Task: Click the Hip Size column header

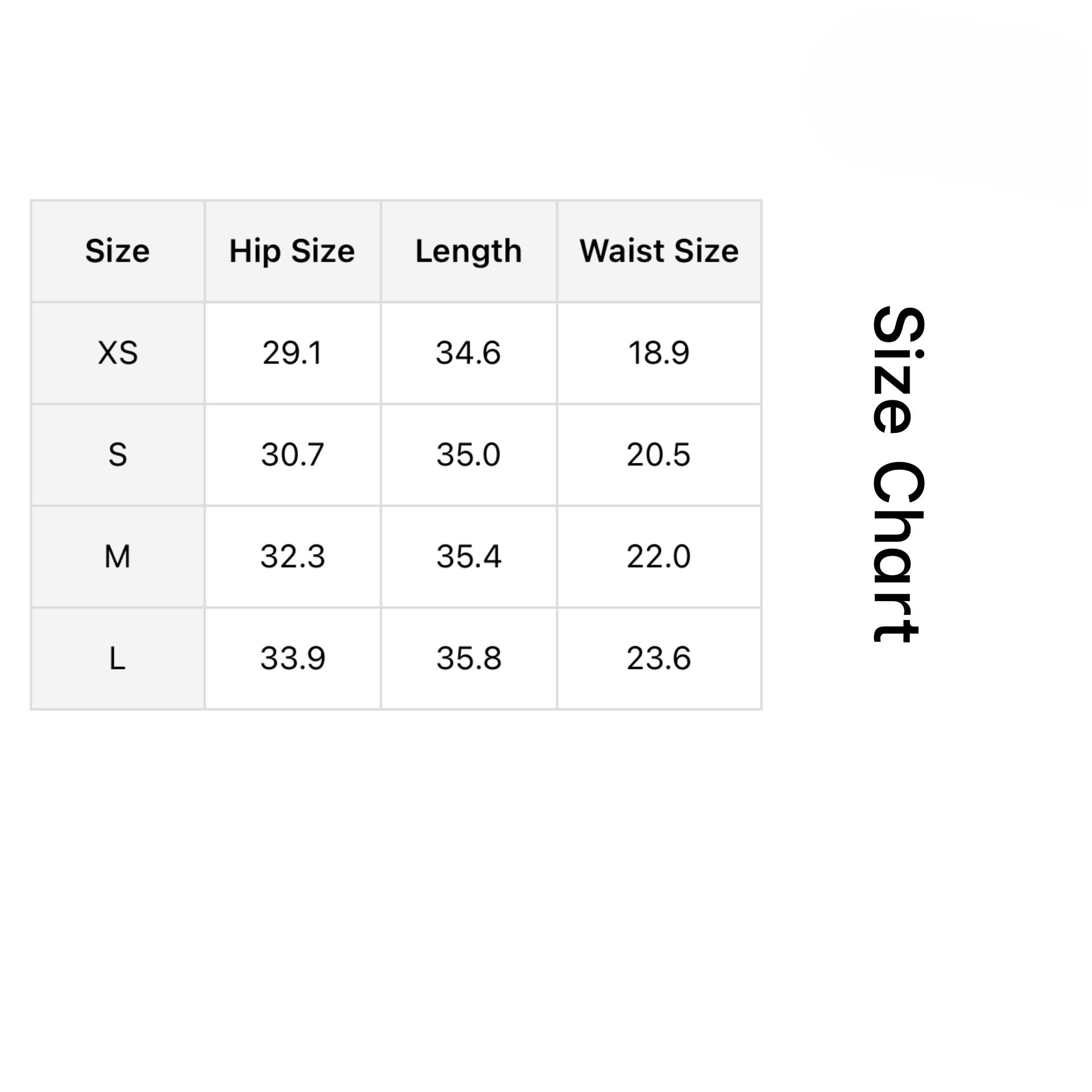Action: tap(292, 251)
